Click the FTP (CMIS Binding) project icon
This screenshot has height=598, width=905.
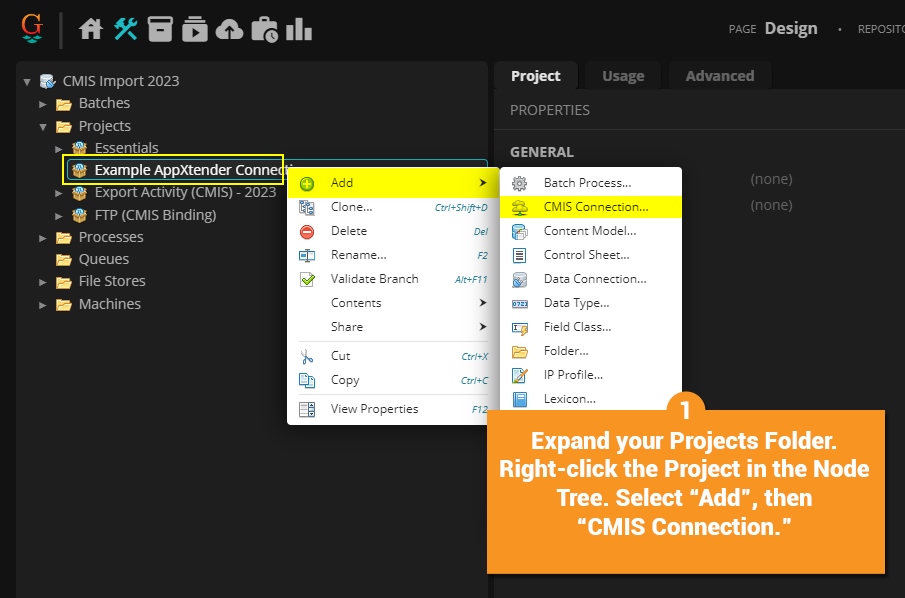click(x=79, y=215)
